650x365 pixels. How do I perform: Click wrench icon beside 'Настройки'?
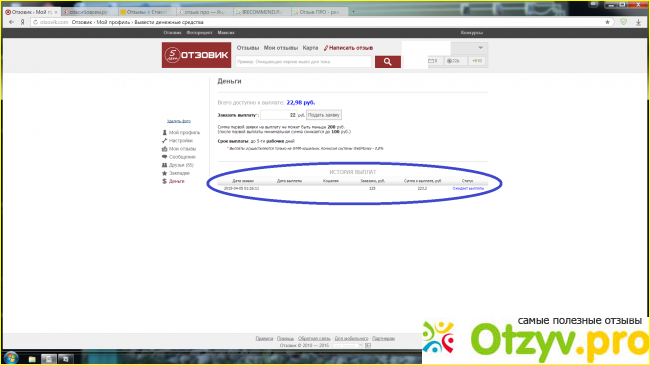pos(164,141)
